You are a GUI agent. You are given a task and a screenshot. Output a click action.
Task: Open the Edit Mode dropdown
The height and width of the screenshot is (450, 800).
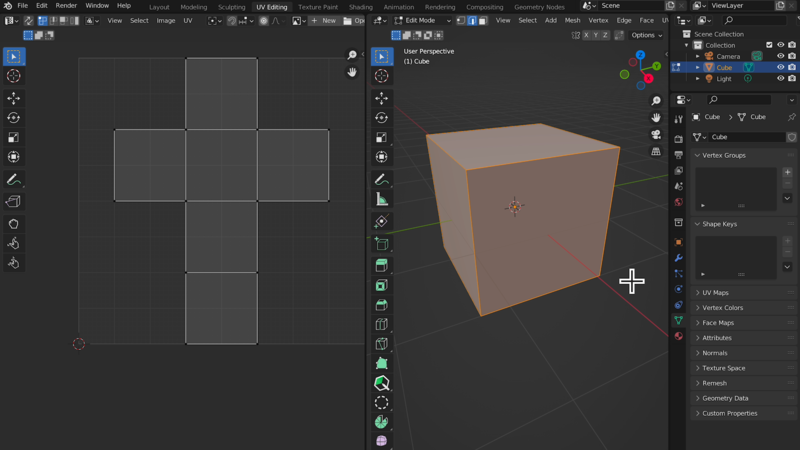[423, 20]
